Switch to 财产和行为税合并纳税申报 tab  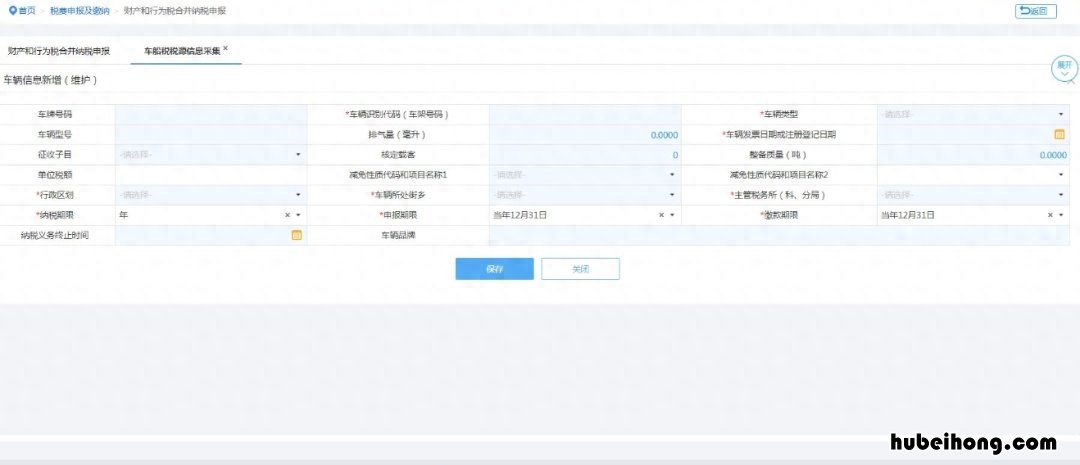point(58,50)
